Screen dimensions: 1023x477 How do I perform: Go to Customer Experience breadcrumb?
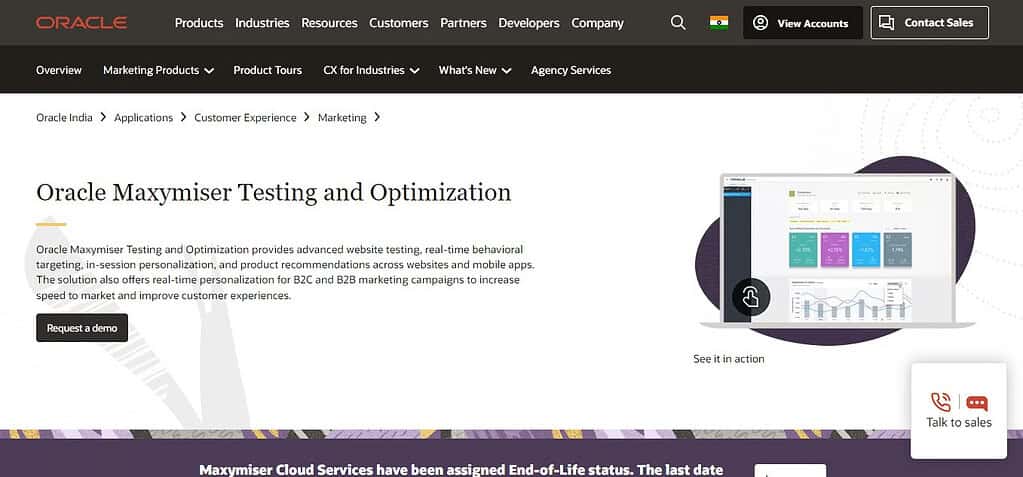[245, 117]
